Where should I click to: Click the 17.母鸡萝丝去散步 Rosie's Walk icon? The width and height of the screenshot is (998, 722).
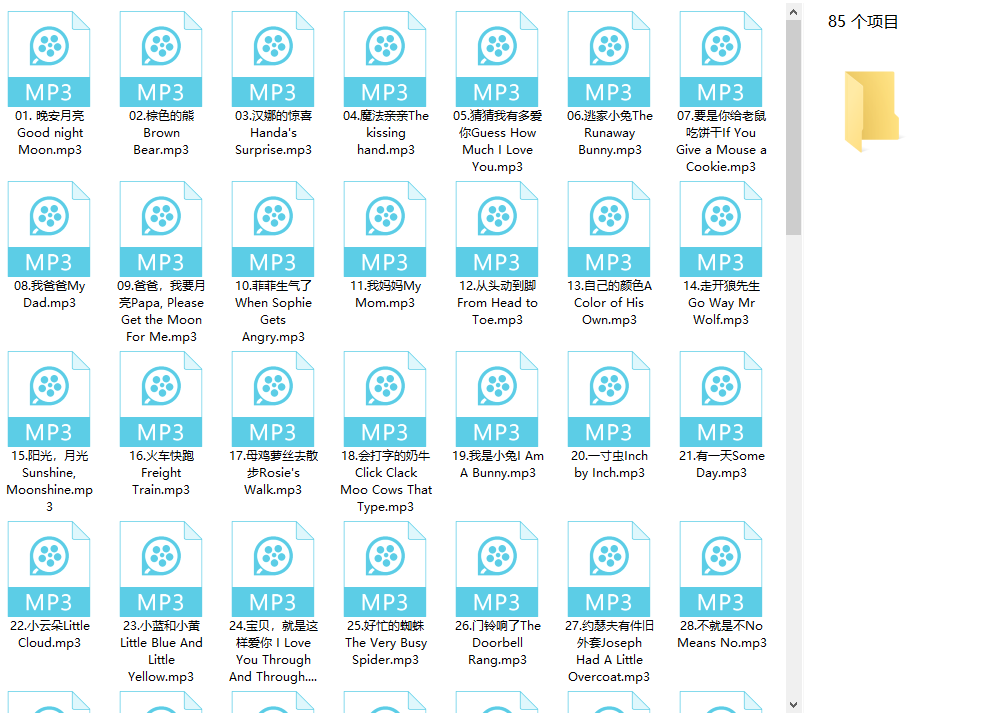pyautogui.click(x=273, y=399)
